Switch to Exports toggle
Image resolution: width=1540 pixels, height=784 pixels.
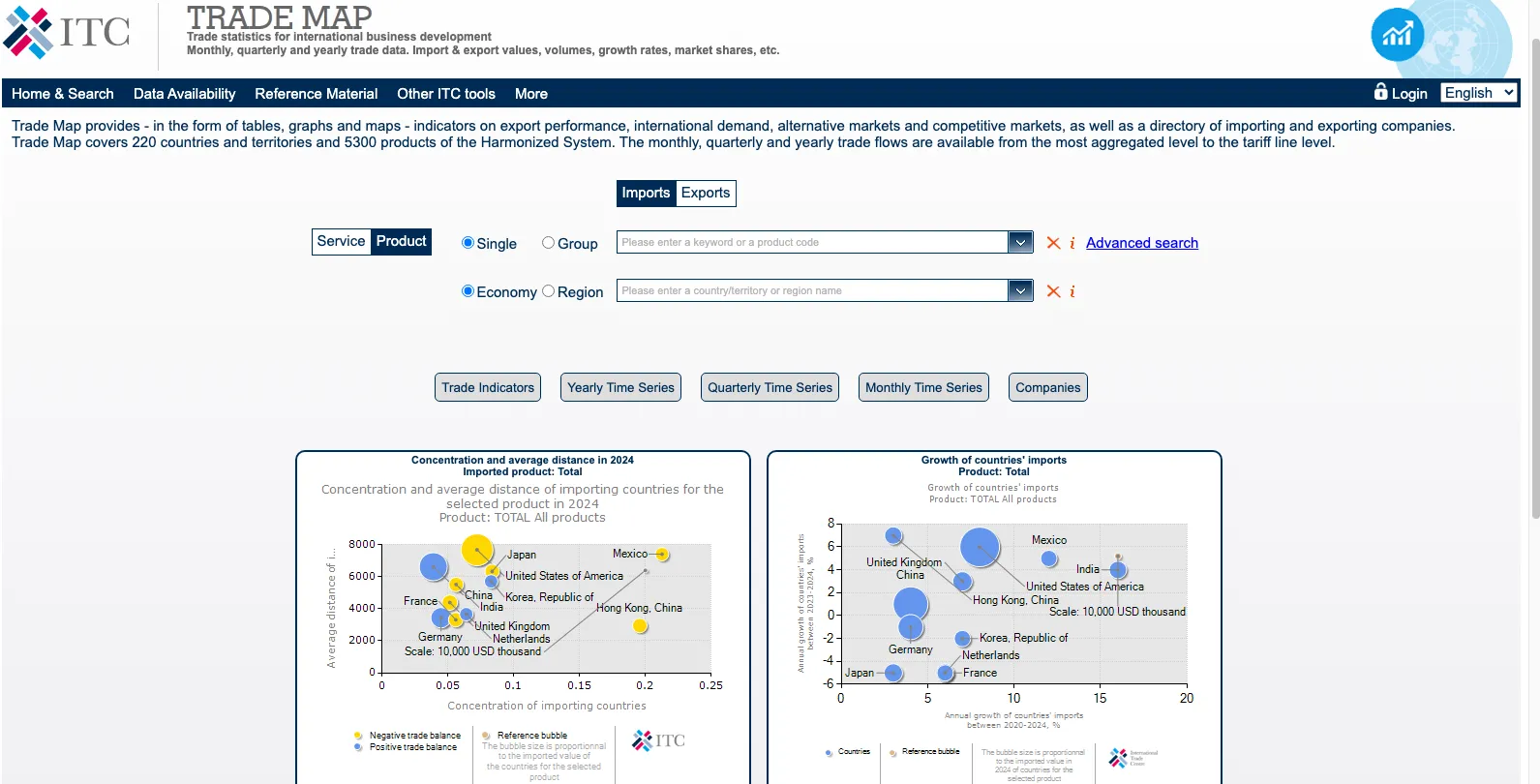point(706,194)
